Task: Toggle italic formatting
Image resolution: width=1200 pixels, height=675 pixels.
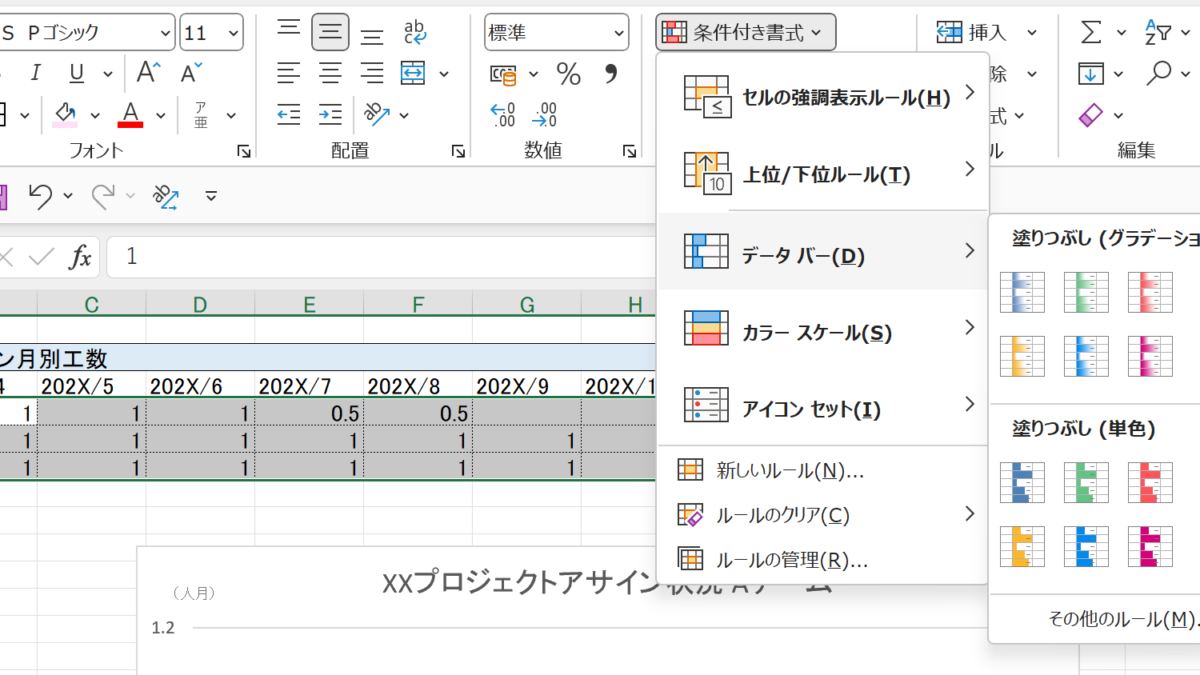Action: [36, 73]
